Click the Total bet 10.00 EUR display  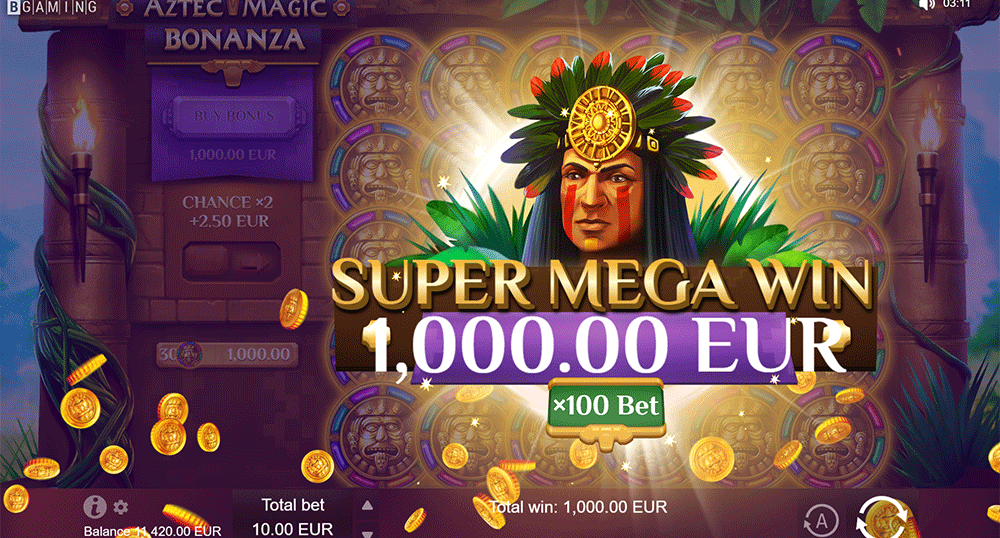point(293,517)
